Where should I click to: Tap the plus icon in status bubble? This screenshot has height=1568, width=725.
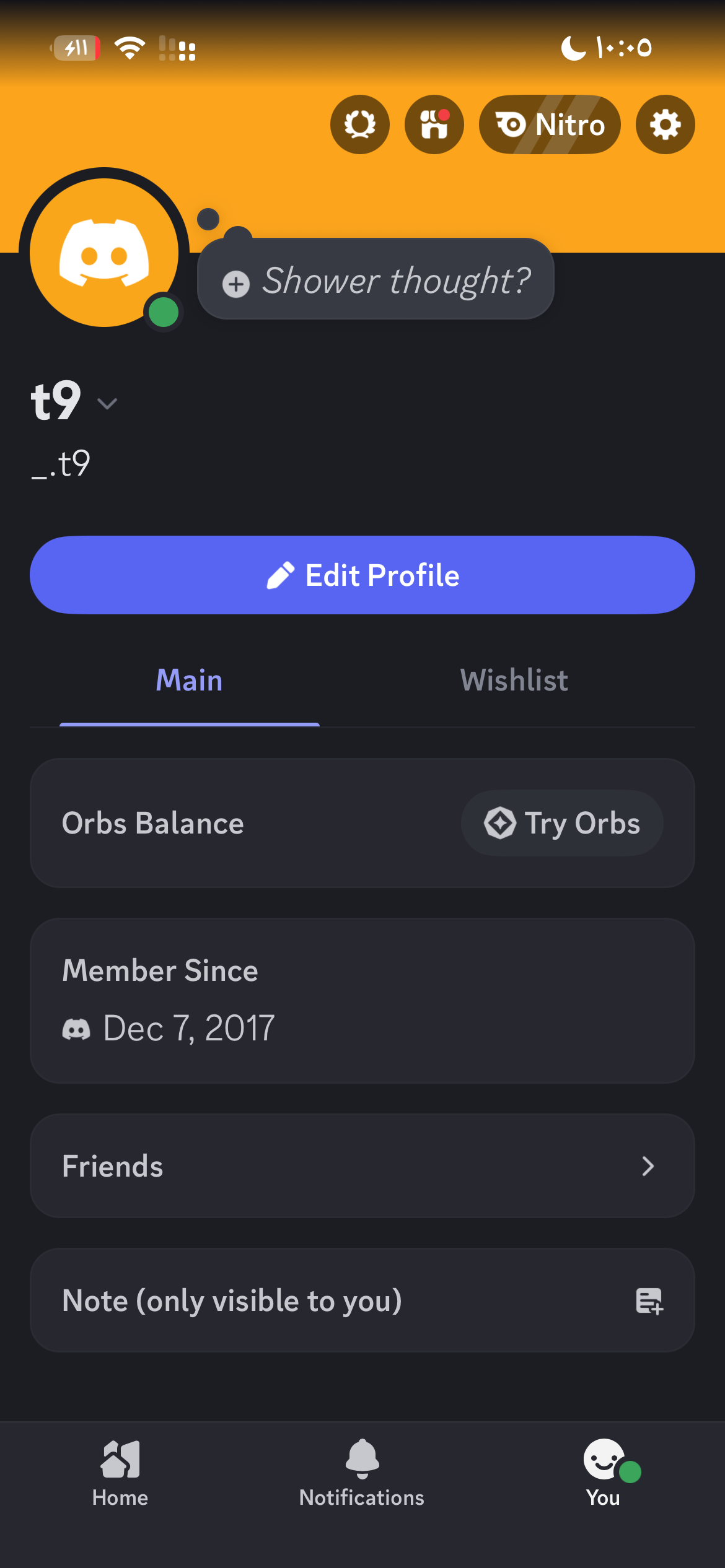pyautogui.click(x=236, y=284)
